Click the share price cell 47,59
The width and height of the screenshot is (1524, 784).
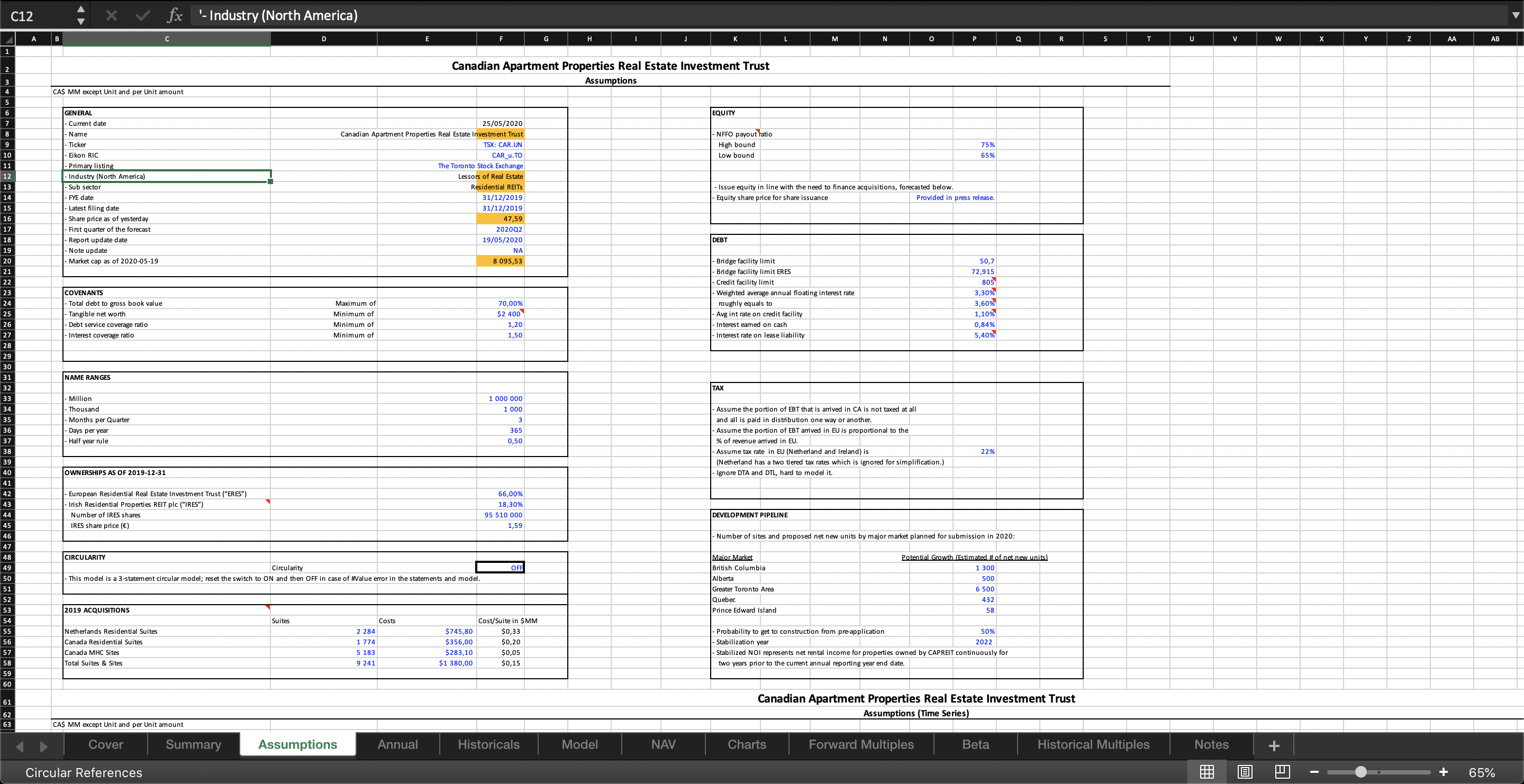[x=501, y=219]
